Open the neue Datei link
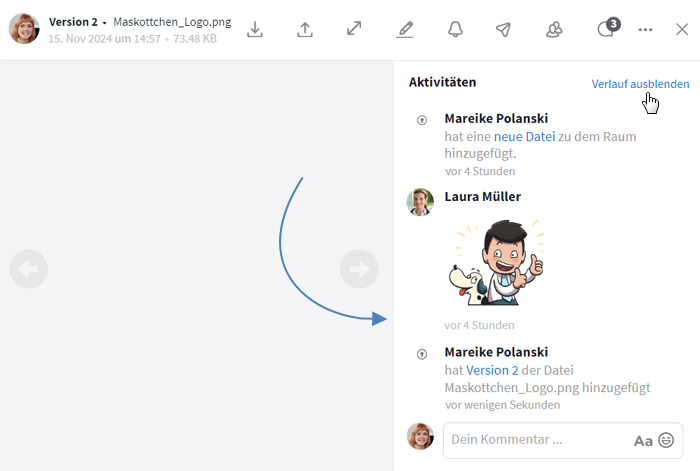Viewport: 700px width, 471px height. coord(525,136)
